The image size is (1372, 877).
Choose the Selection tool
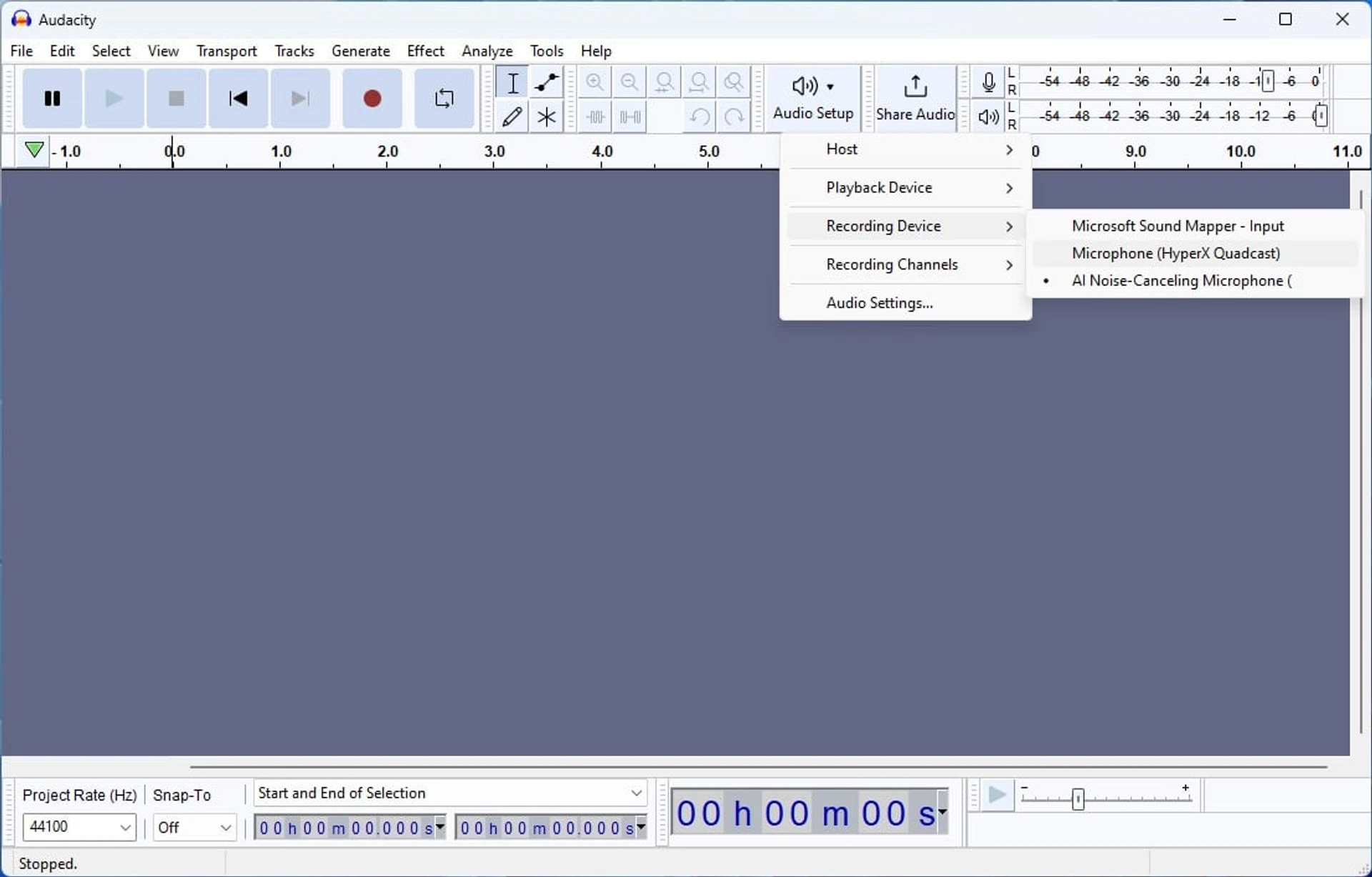click(512, 82)
